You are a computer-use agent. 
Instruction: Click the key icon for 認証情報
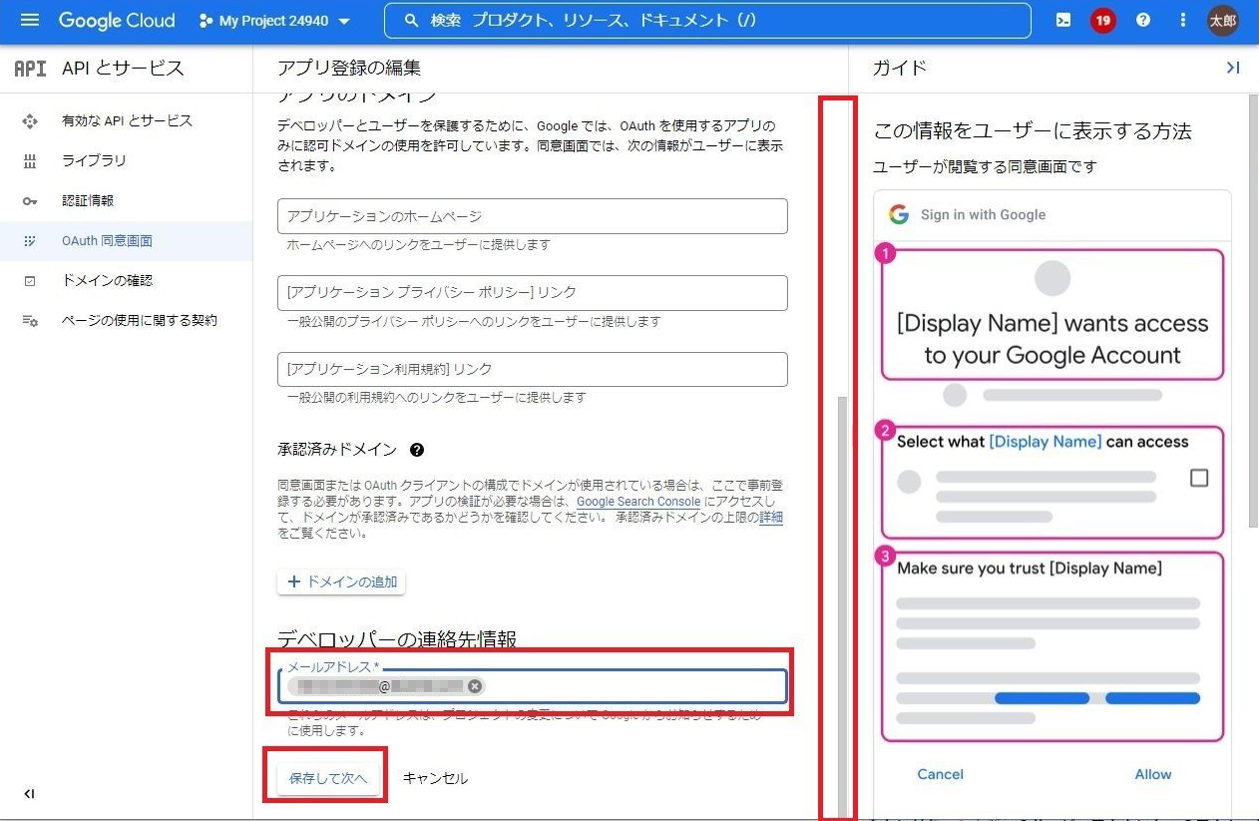point(30,201)
